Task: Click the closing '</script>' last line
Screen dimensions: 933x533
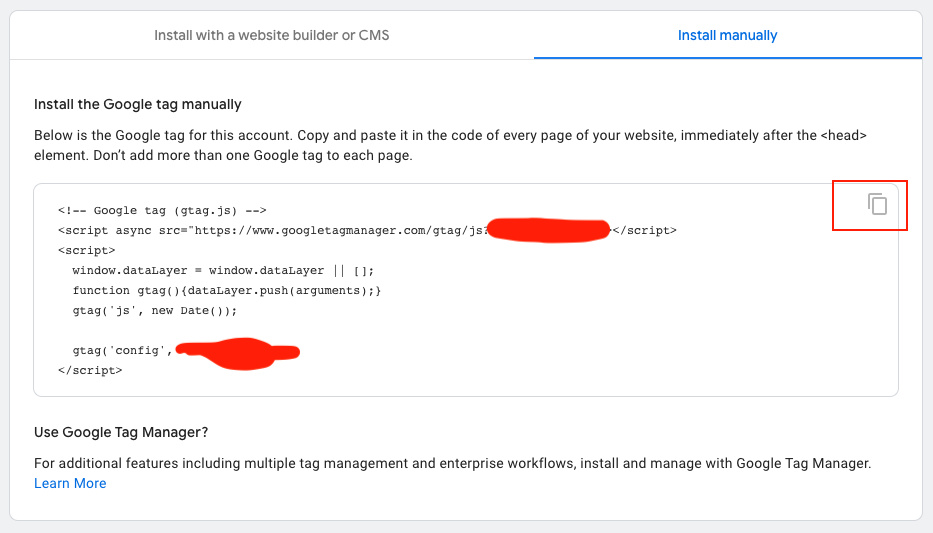Action: 90,370
